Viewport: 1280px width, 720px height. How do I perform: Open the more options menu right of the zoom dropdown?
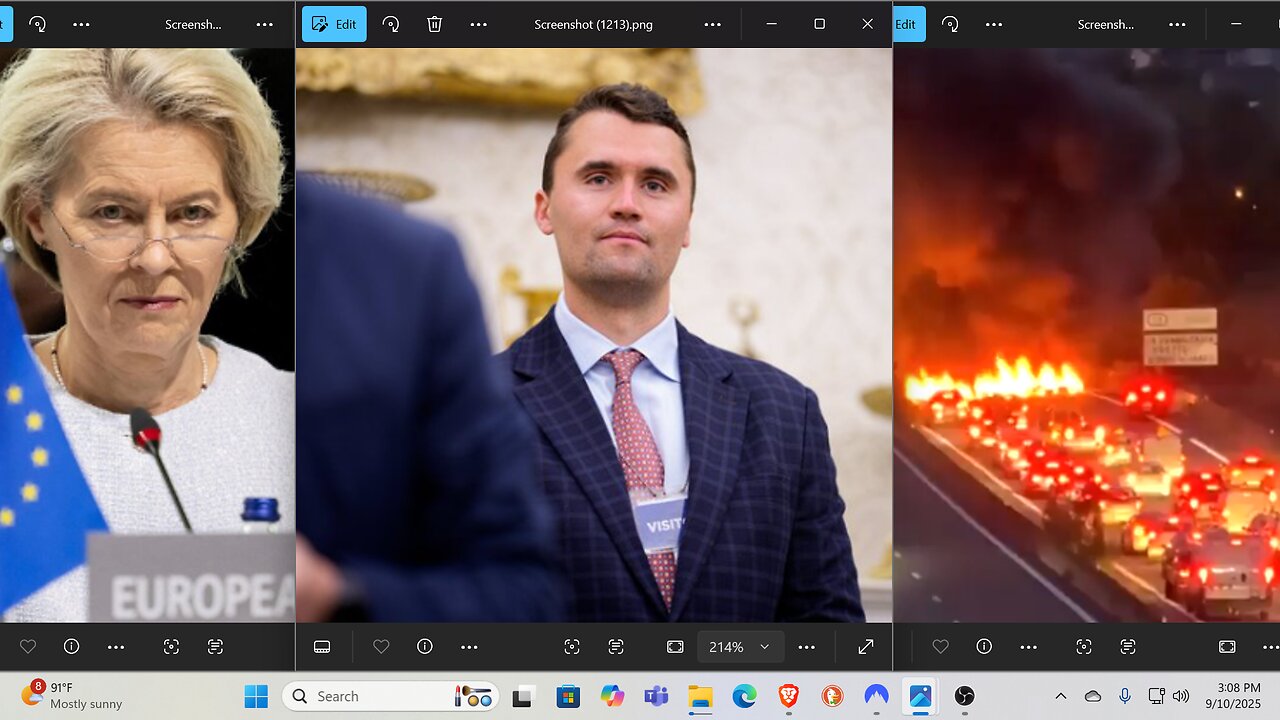click(x=807, y=647)
